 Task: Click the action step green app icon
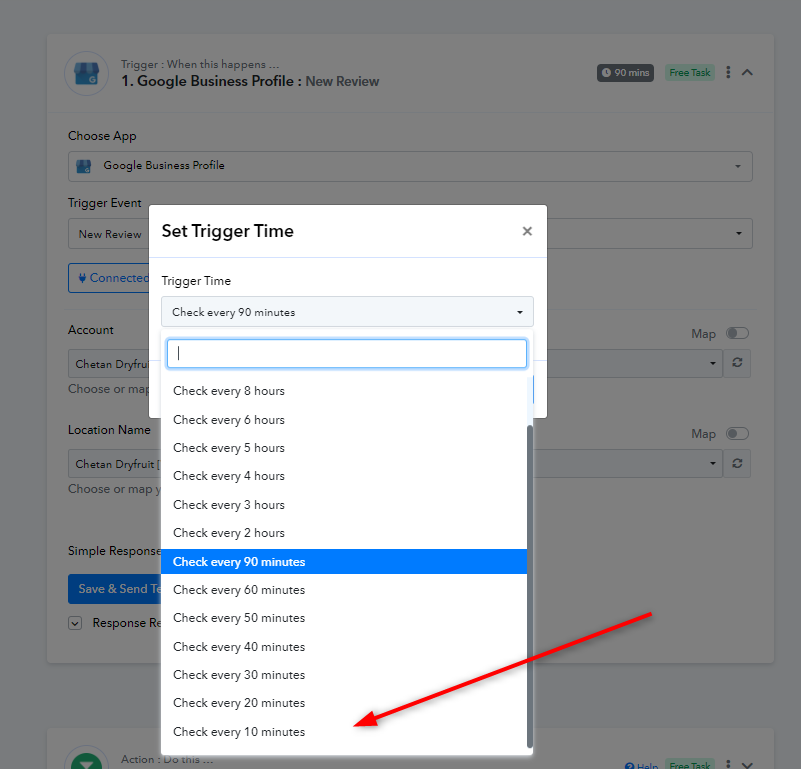[86, 759]
